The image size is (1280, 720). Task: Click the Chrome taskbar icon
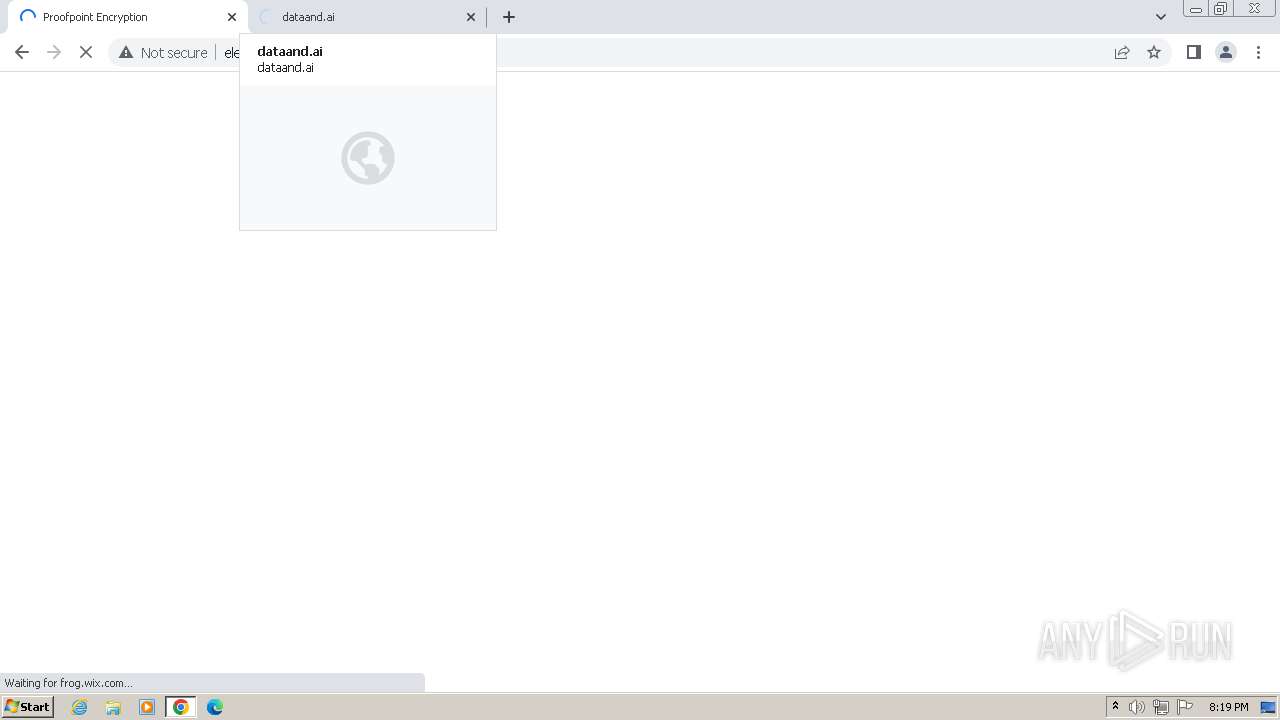pos(181,707)
